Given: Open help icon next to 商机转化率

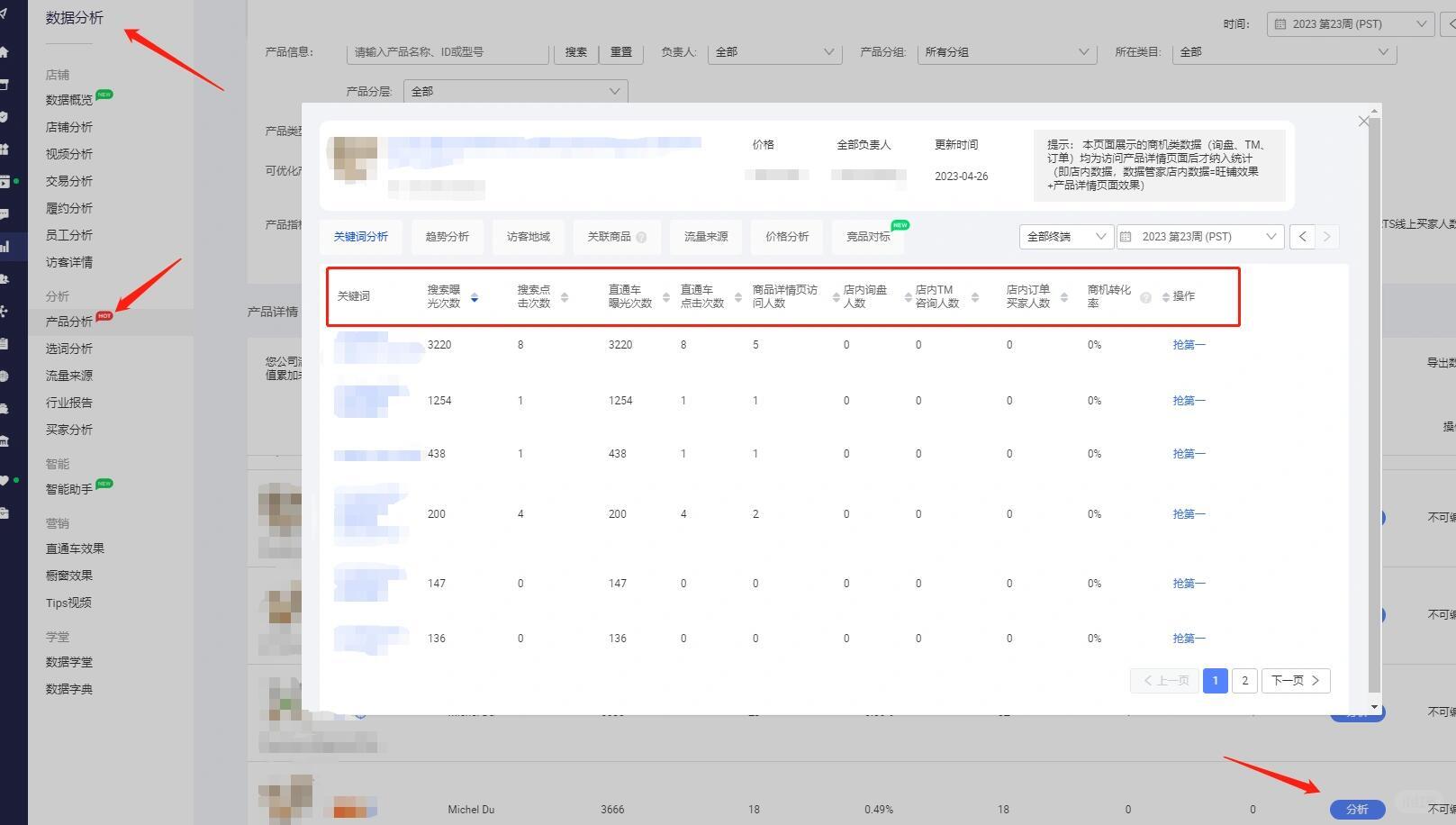Looking at the screenshot, I should [1145, 297].
